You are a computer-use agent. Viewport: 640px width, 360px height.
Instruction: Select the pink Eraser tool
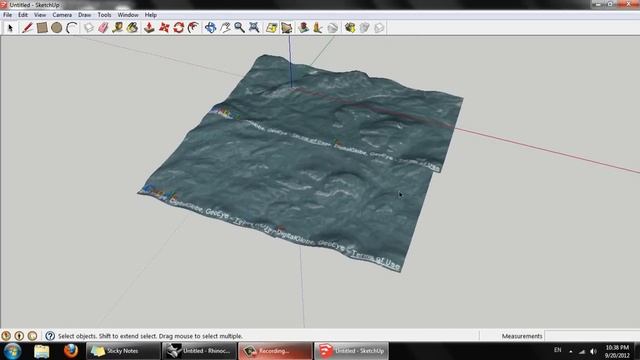click(x=103, y=28)
